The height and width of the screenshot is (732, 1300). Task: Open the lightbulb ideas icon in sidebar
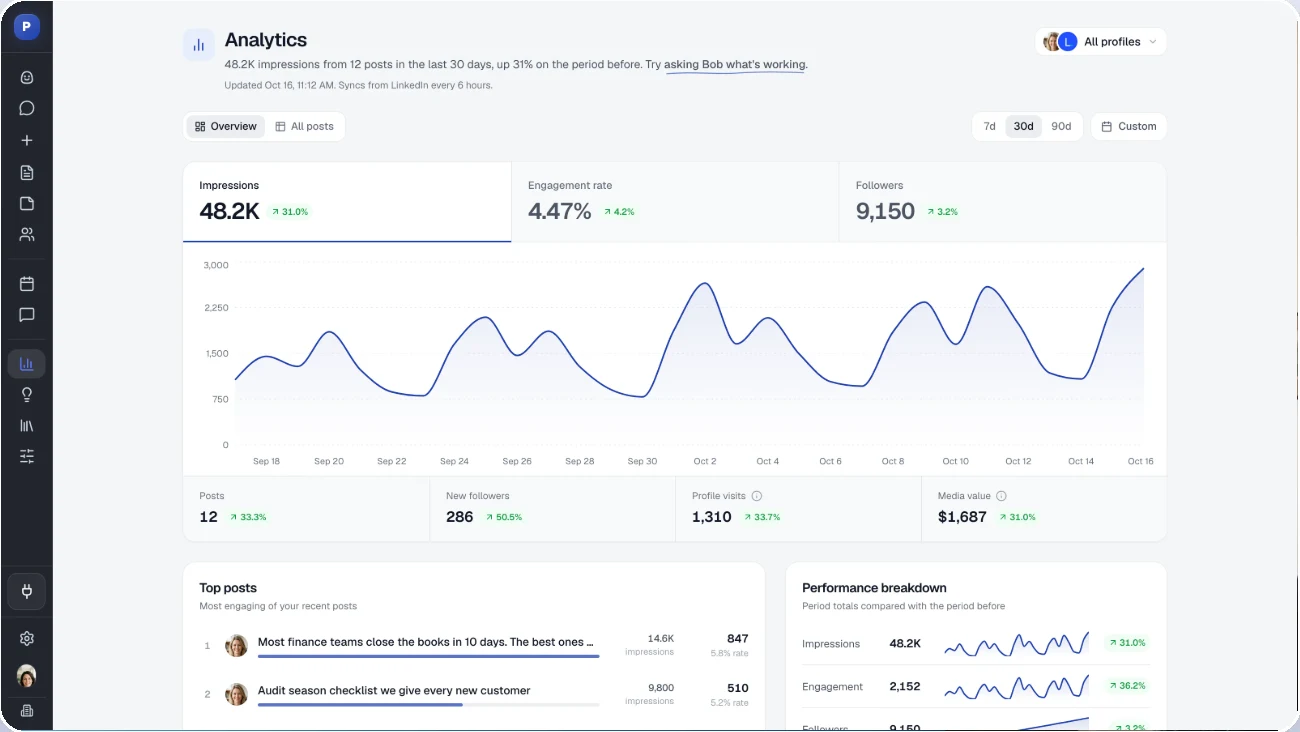27,395
